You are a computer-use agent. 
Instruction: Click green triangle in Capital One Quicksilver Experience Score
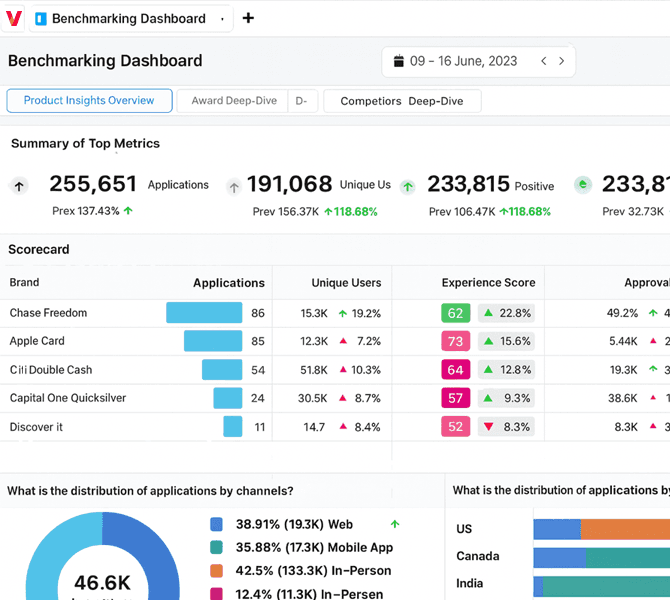click(488, 398)
